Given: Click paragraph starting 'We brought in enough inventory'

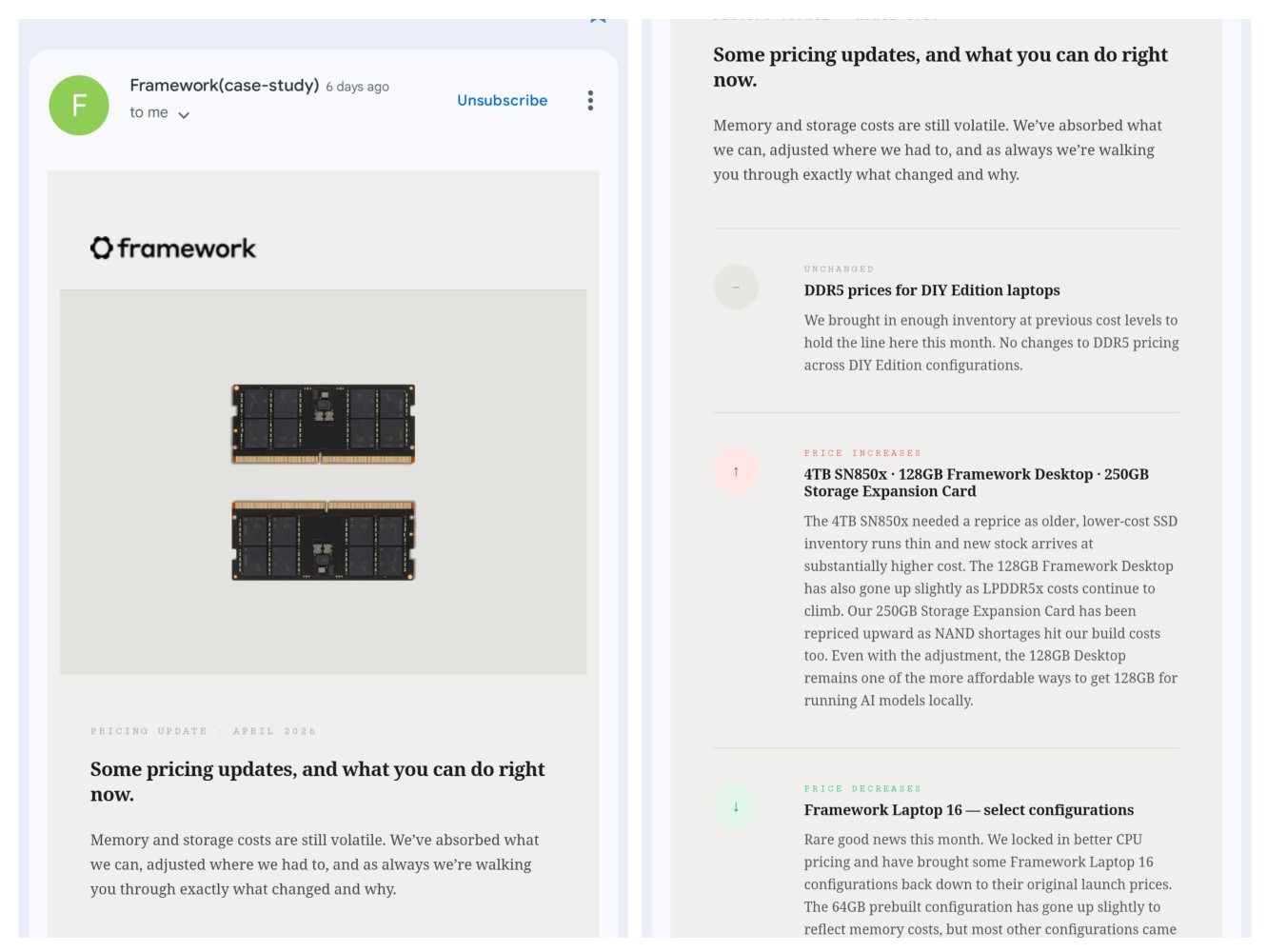Looking at the screenshot, I should [991, 343].
